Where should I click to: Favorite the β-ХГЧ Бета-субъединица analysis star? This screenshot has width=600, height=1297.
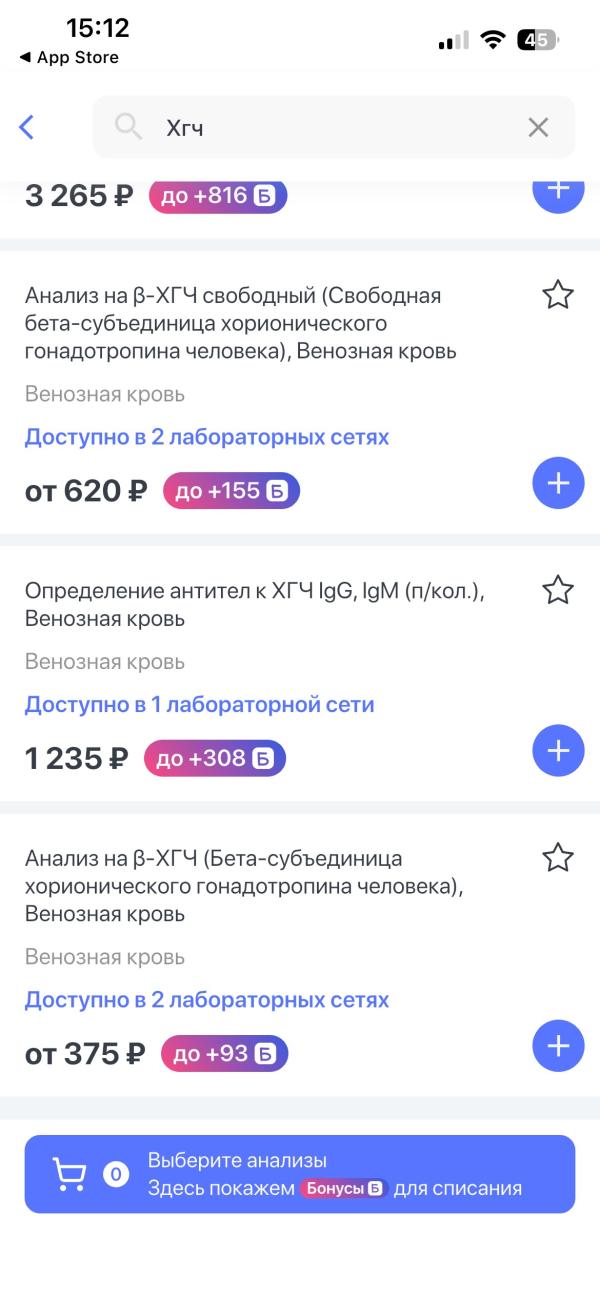557,857
